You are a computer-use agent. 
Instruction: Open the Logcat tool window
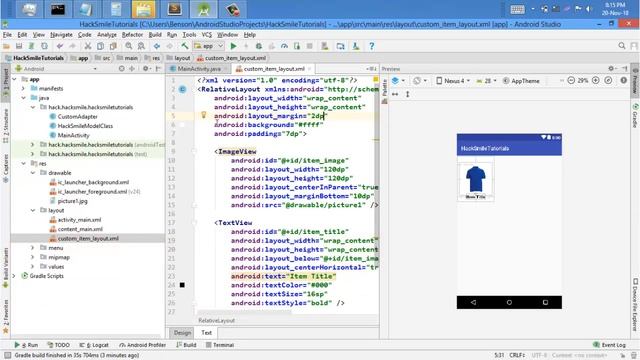pyautogui.click(x=94, y=345)
